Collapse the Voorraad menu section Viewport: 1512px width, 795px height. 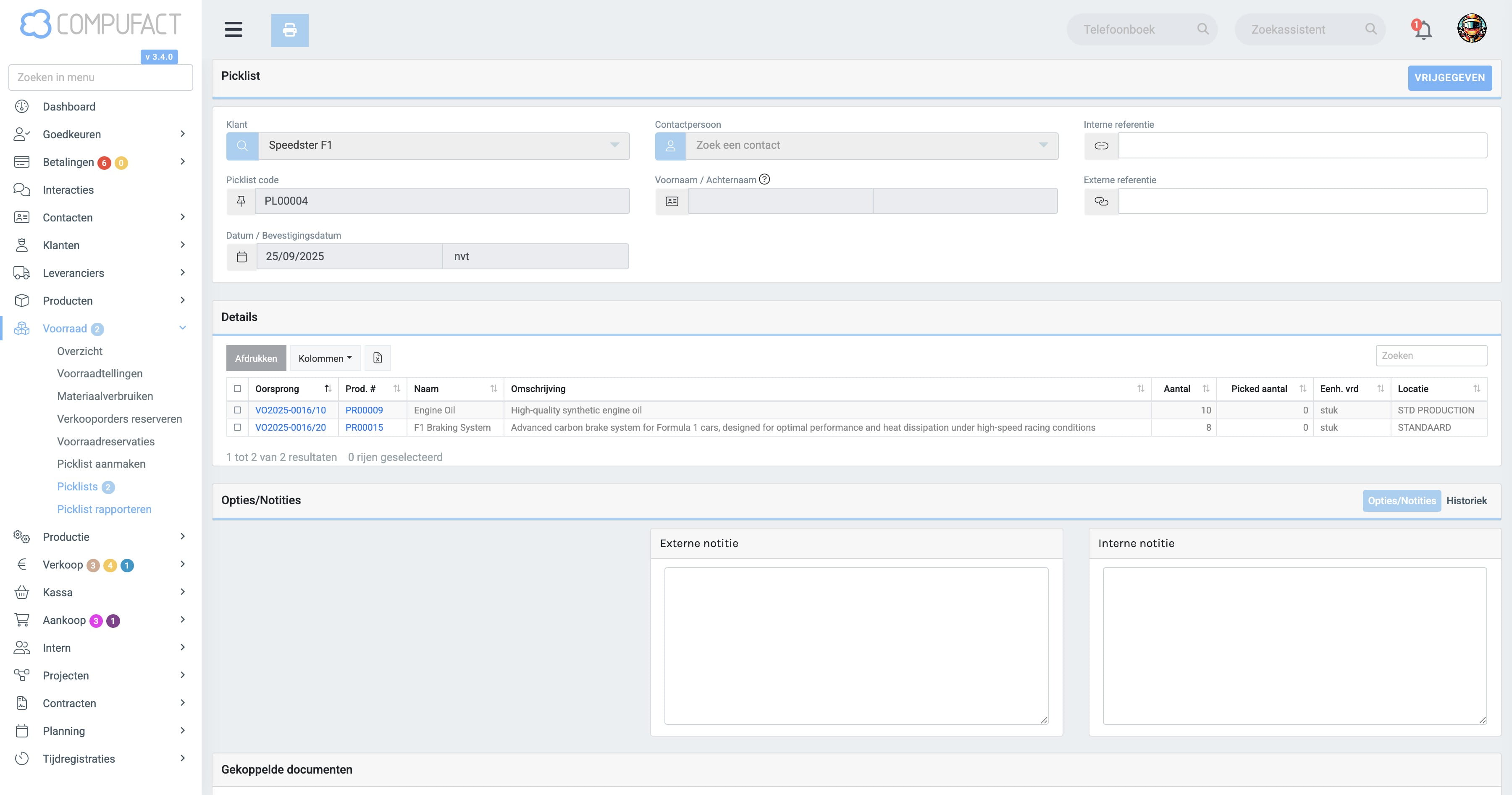pos(183,328)
